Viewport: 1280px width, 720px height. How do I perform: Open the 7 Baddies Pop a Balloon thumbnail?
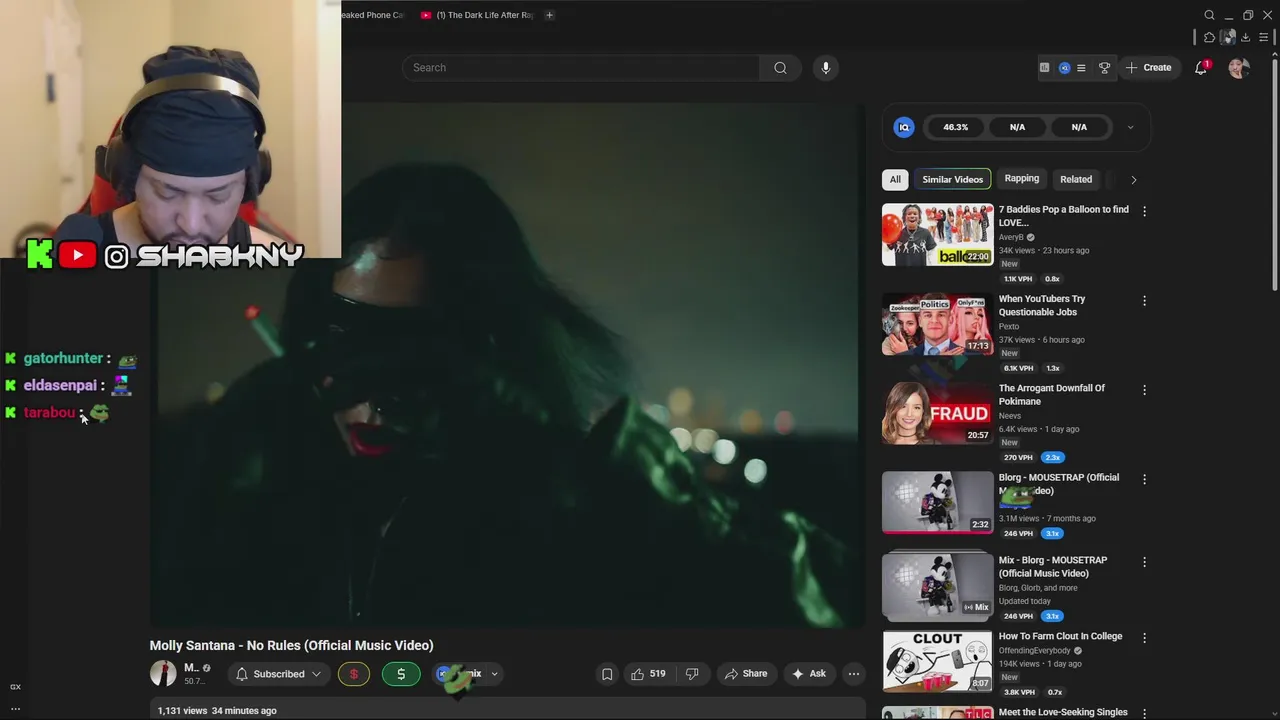pyautogui.click(x=937, y=235)
